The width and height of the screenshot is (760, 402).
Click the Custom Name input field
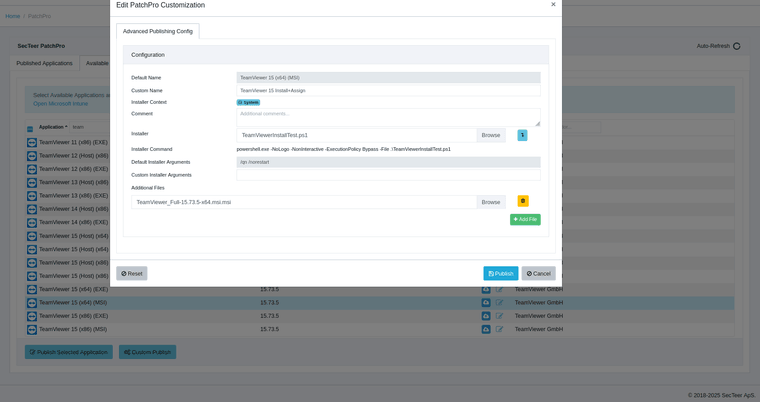tap(388, 90)
